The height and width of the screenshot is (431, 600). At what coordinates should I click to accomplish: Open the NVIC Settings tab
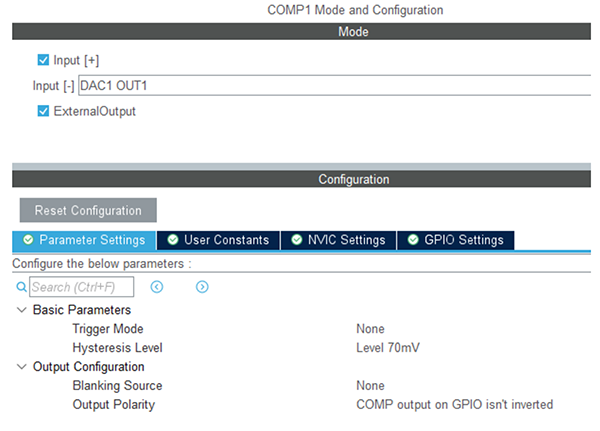click(x=346, y=240)
